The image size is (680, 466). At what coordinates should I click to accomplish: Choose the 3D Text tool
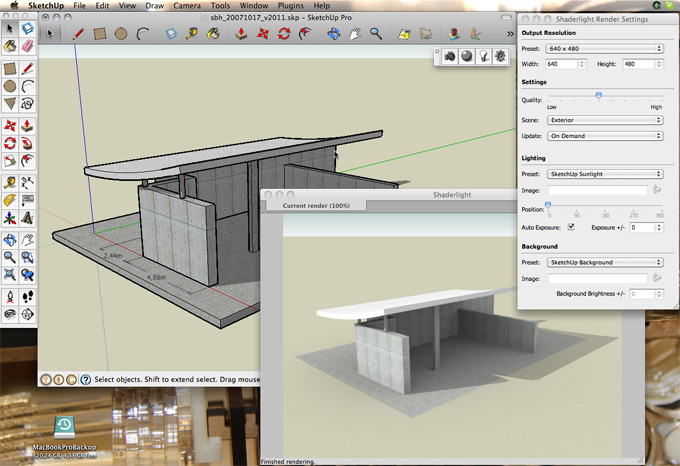pos(27,218)
